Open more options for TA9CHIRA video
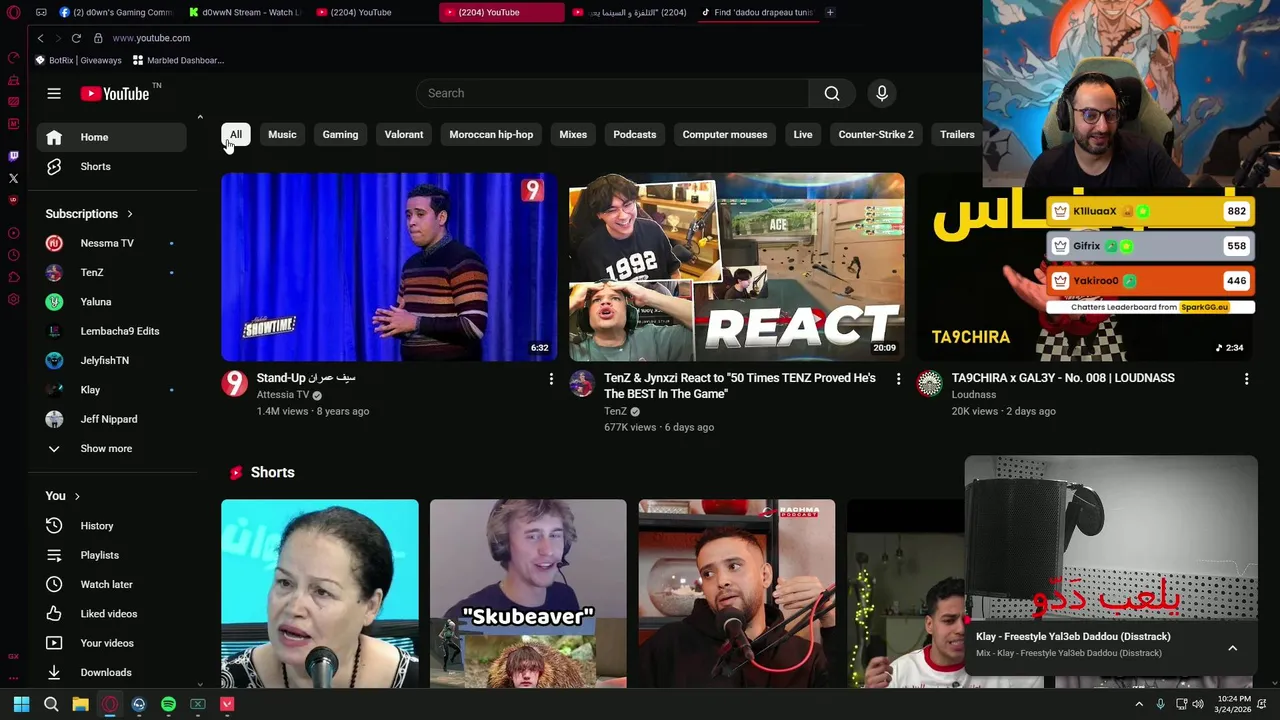 [1246, 379]
